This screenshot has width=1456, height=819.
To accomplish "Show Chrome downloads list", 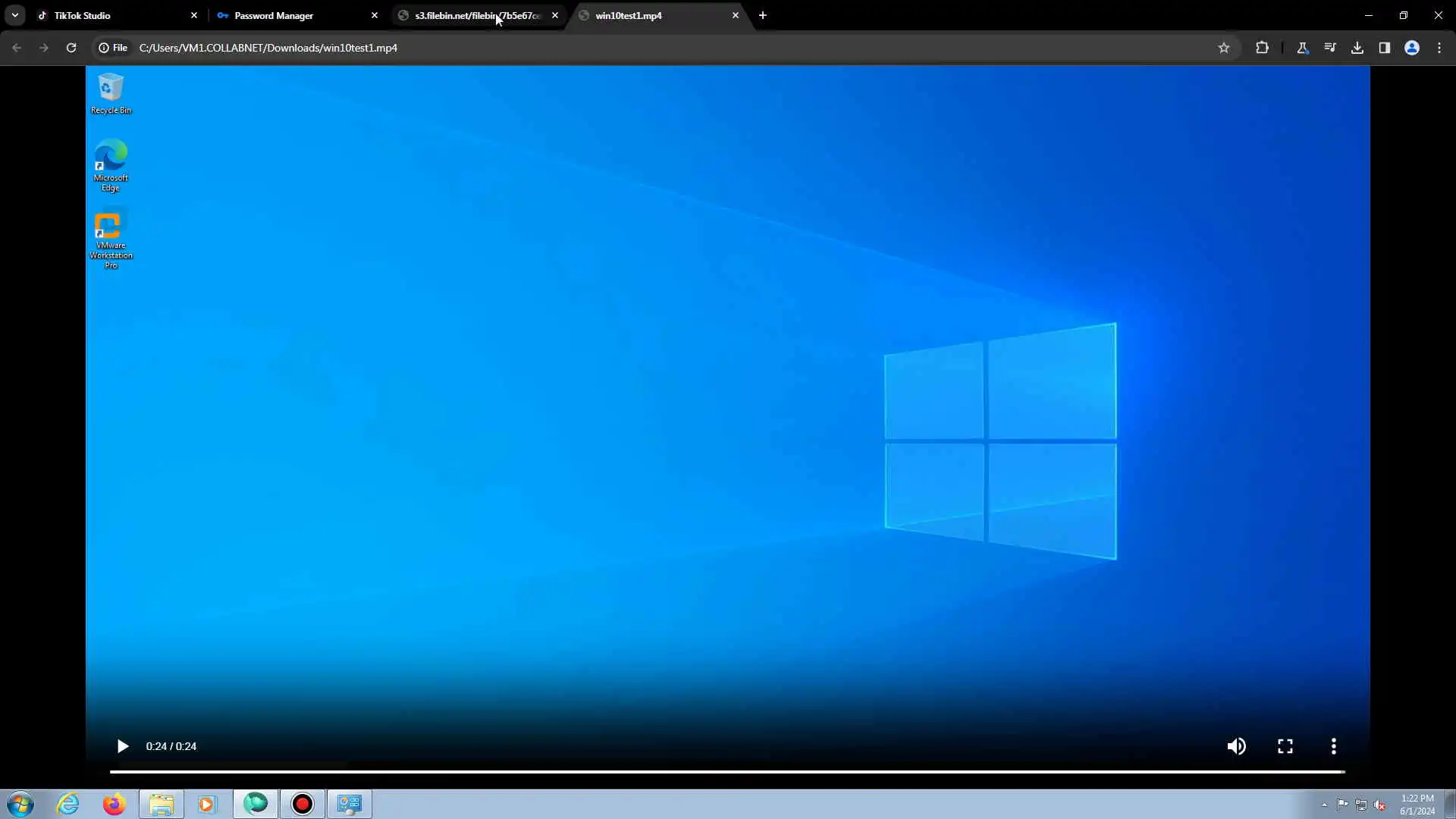I will pos(1357,48).
